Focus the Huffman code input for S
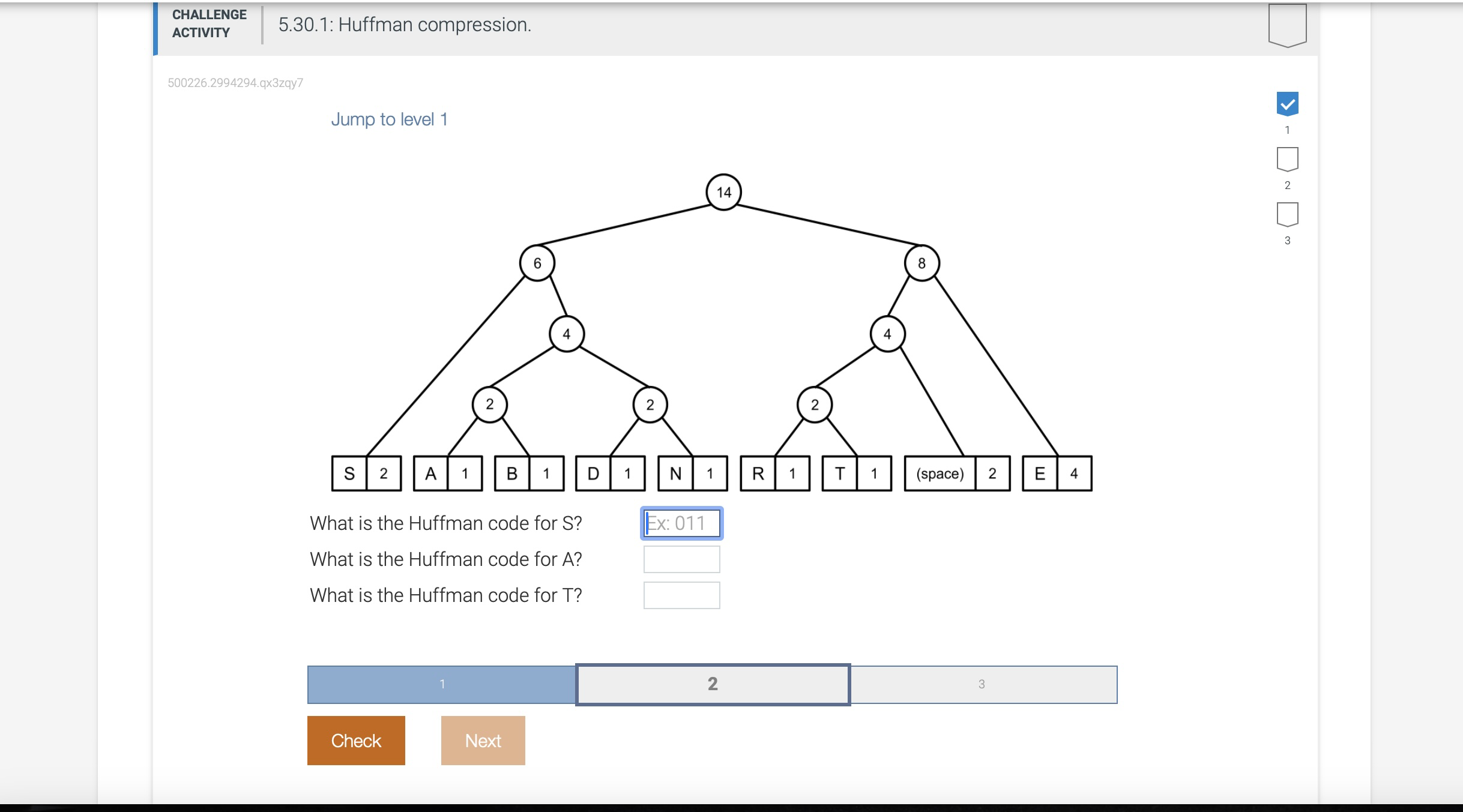Viewport: 1463px width, 812px height. point(681,523)
